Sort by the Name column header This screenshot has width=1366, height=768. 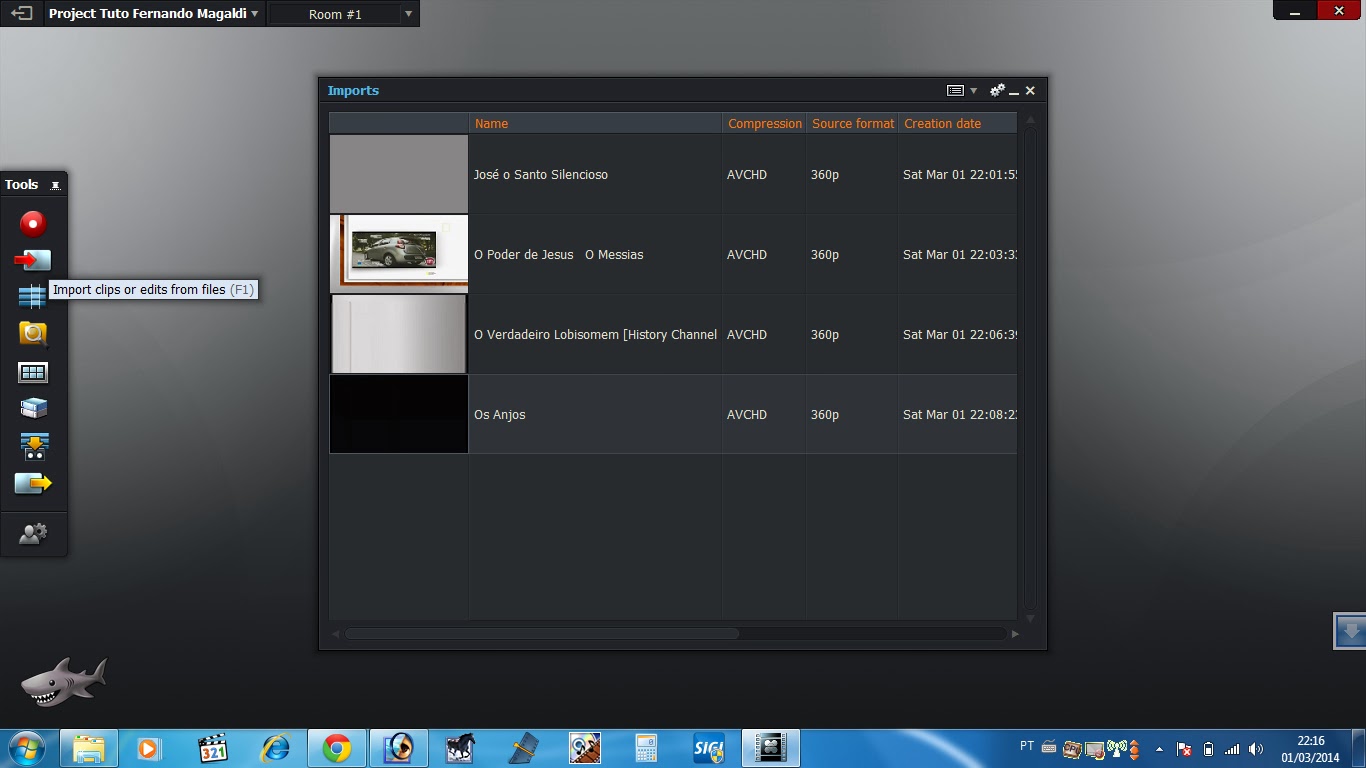click(596, 124)
